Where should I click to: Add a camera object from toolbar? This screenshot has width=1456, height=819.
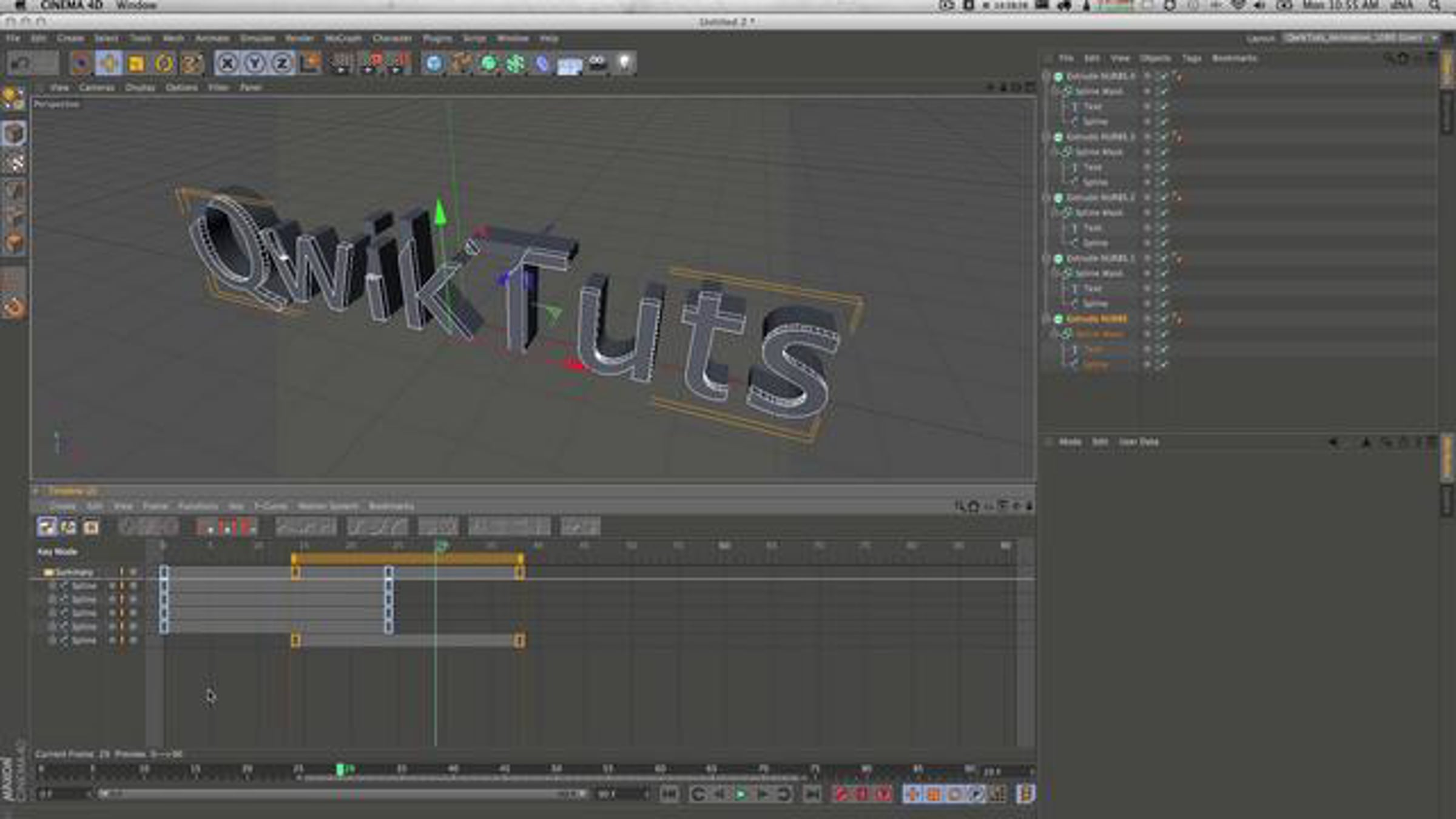tap(597, 63)
